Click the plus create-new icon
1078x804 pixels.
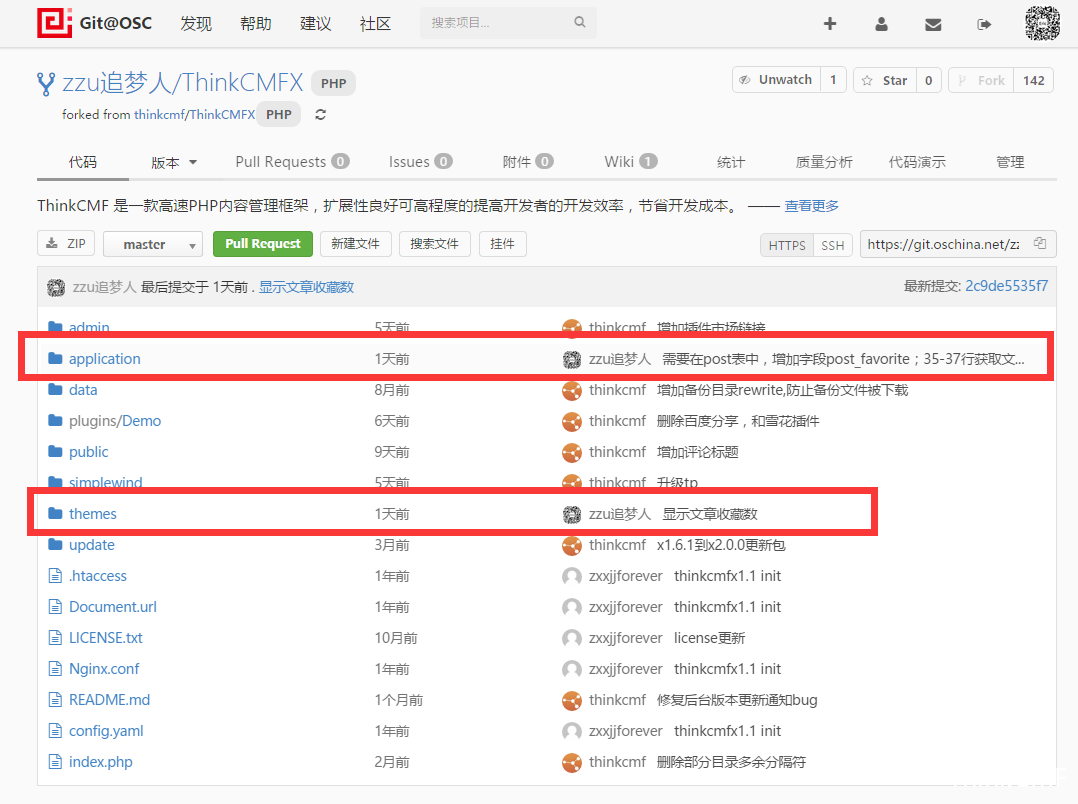830,24
